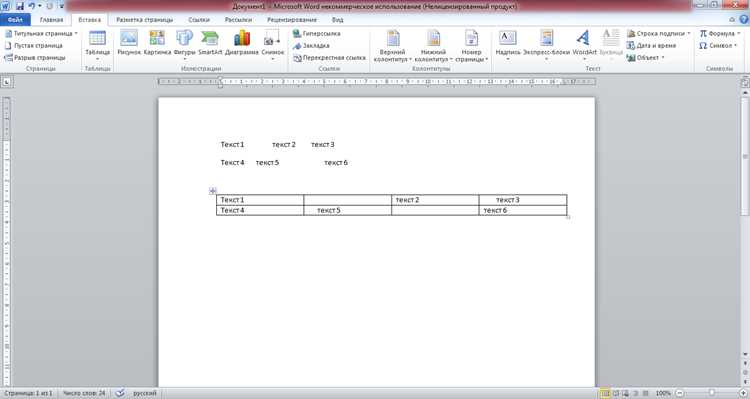
Task: Click the zoom slider handle
Action: coord(712,393)
